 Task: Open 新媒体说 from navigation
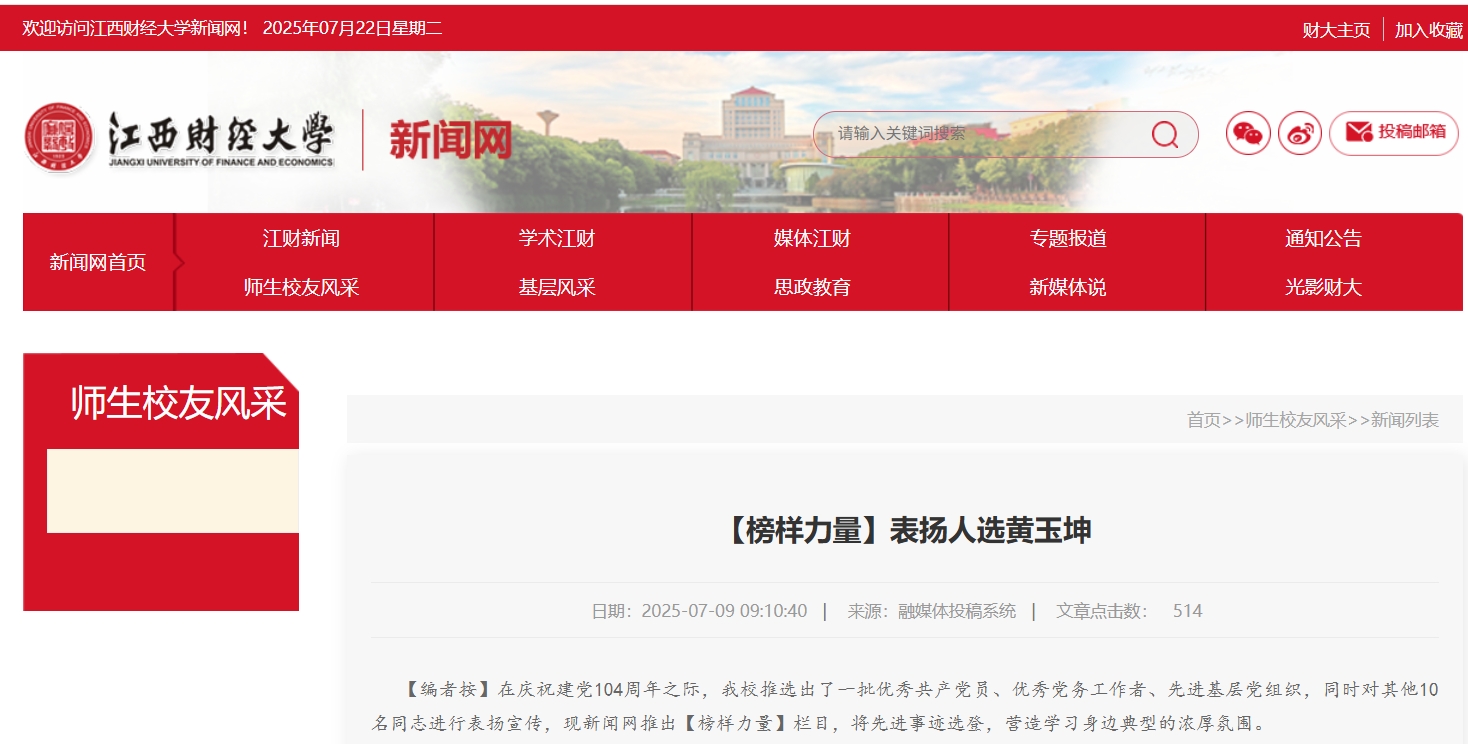[1068, 287]
